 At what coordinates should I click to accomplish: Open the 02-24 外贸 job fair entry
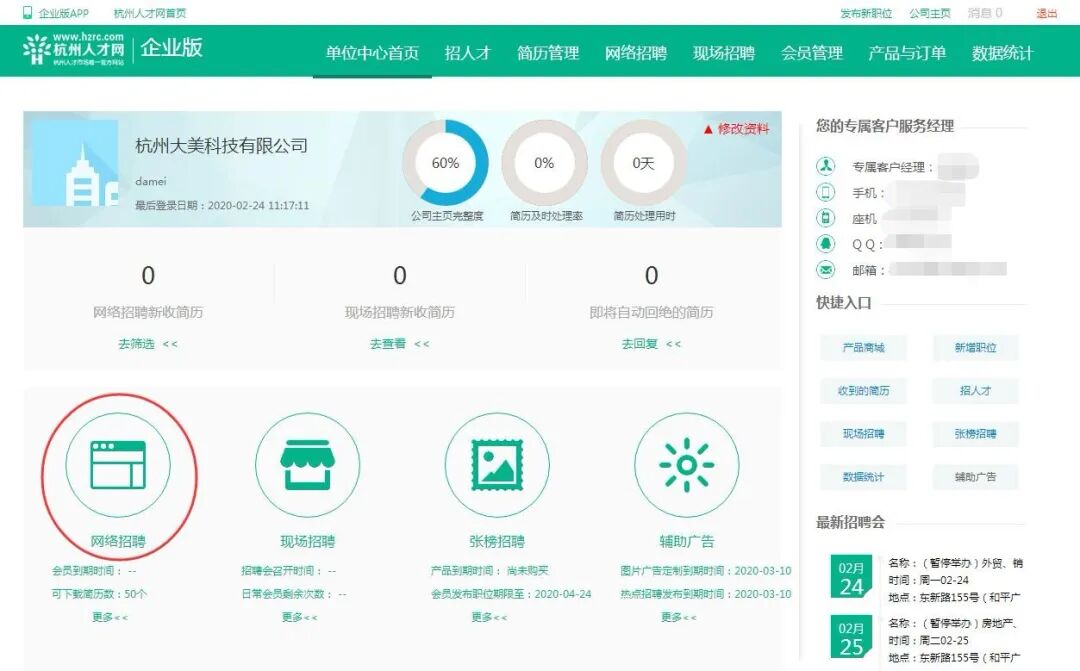955,580
